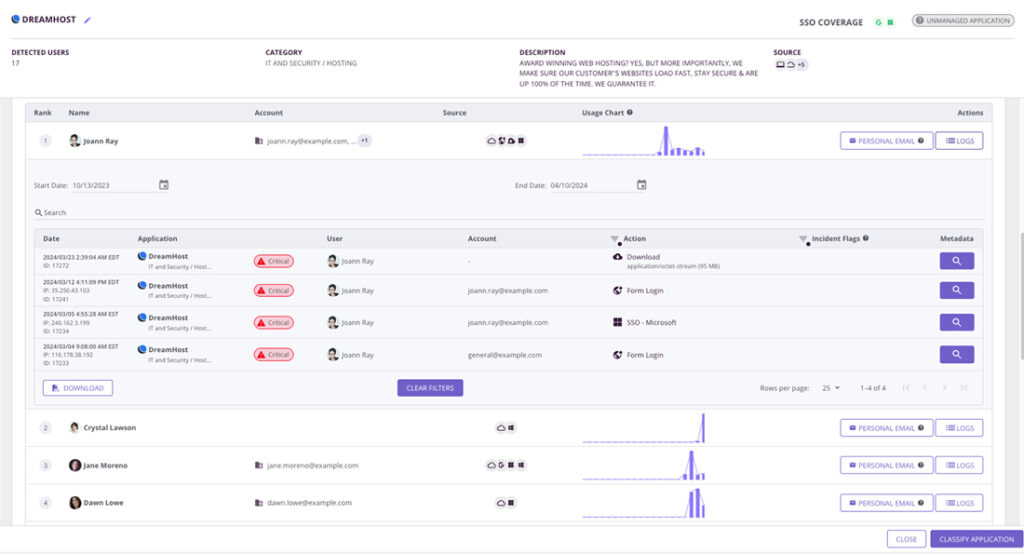Screen dimensions: 1024x554
Task: Click the Microsoft SSO action icon
Action: pos(617,322)
